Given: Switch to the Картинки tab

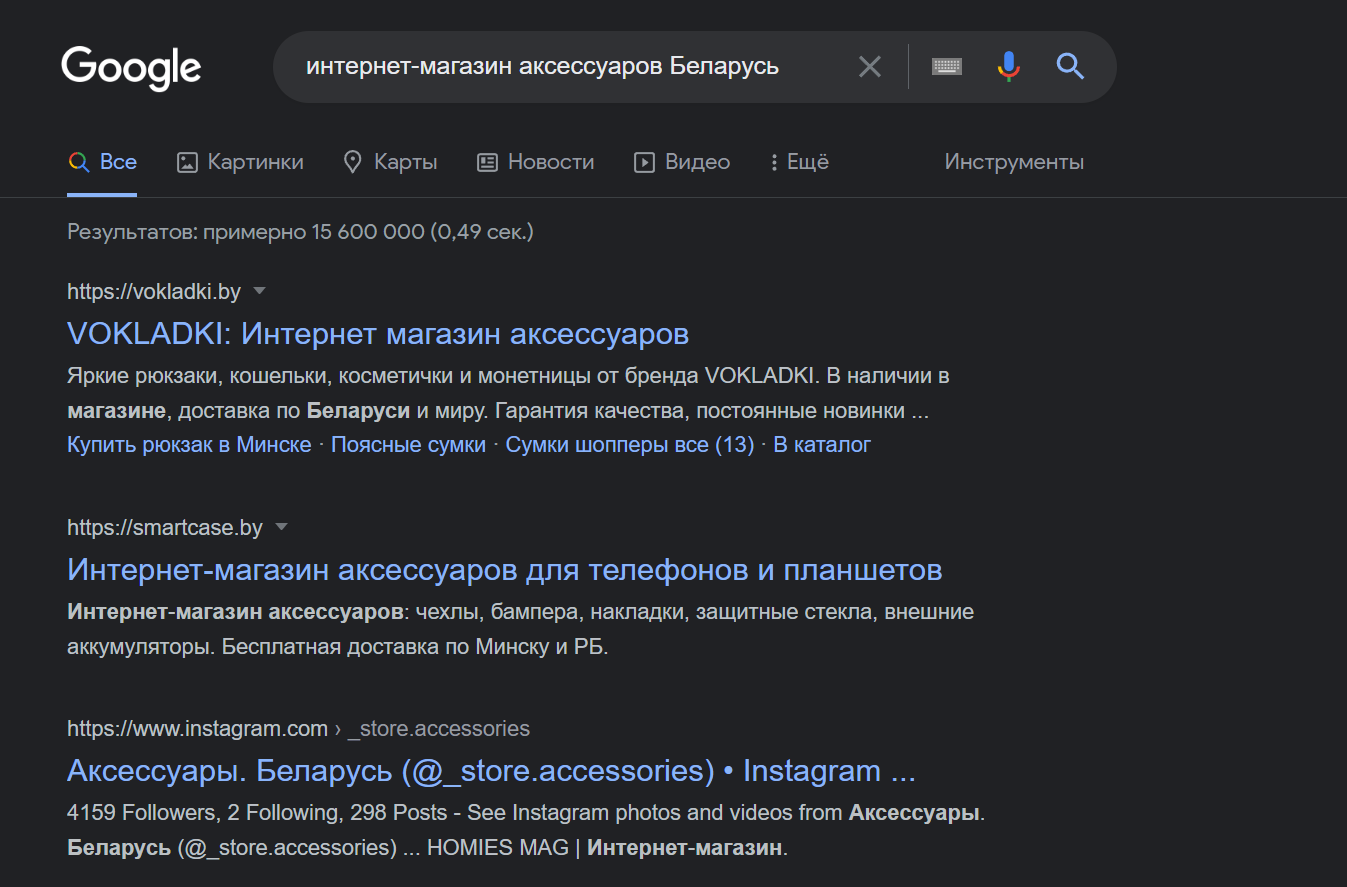Looking at the screenshot, I should click(240, 162).
